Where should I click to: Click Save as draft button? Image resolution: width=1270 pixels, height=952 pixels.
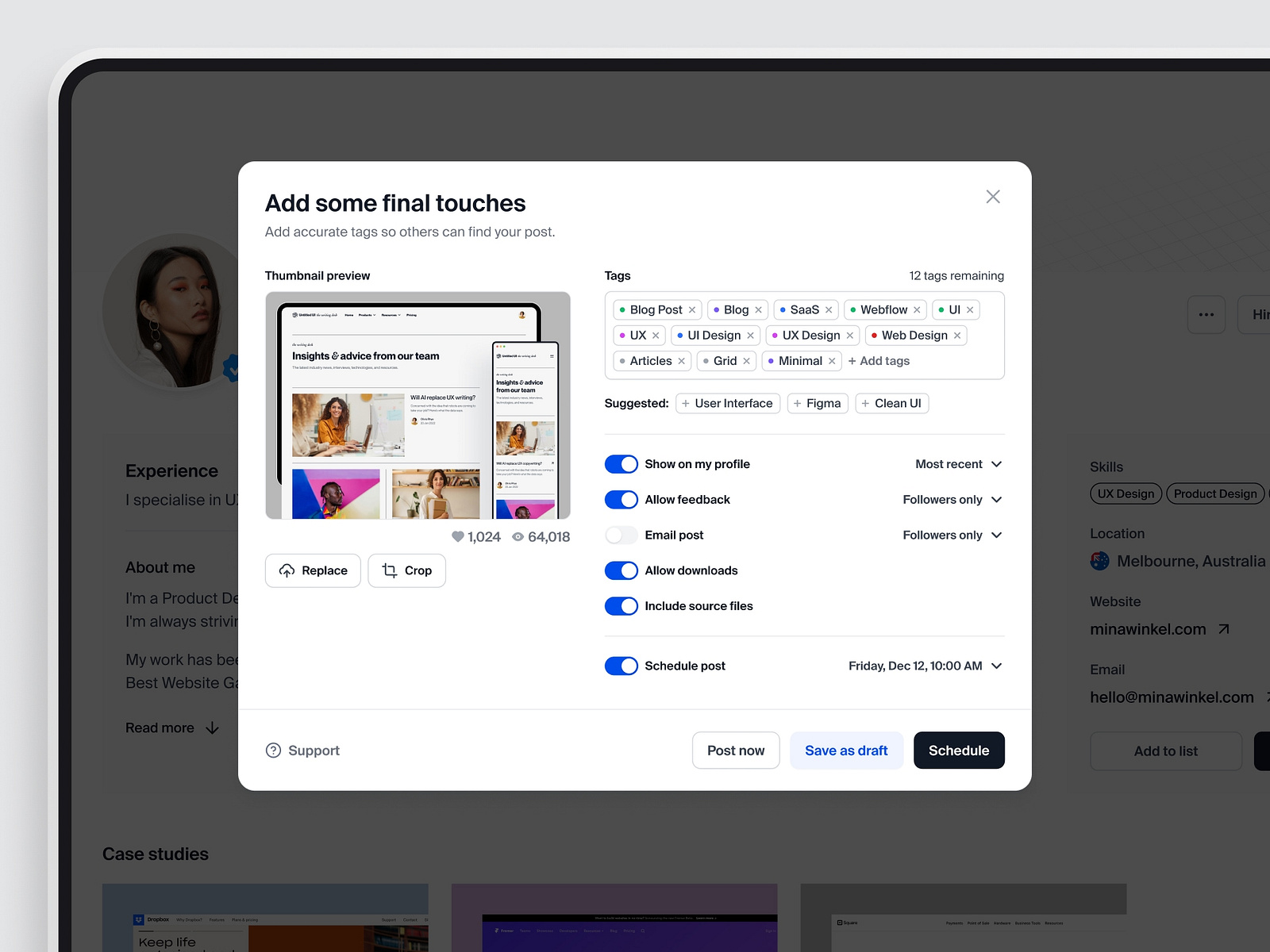point(846,750)
